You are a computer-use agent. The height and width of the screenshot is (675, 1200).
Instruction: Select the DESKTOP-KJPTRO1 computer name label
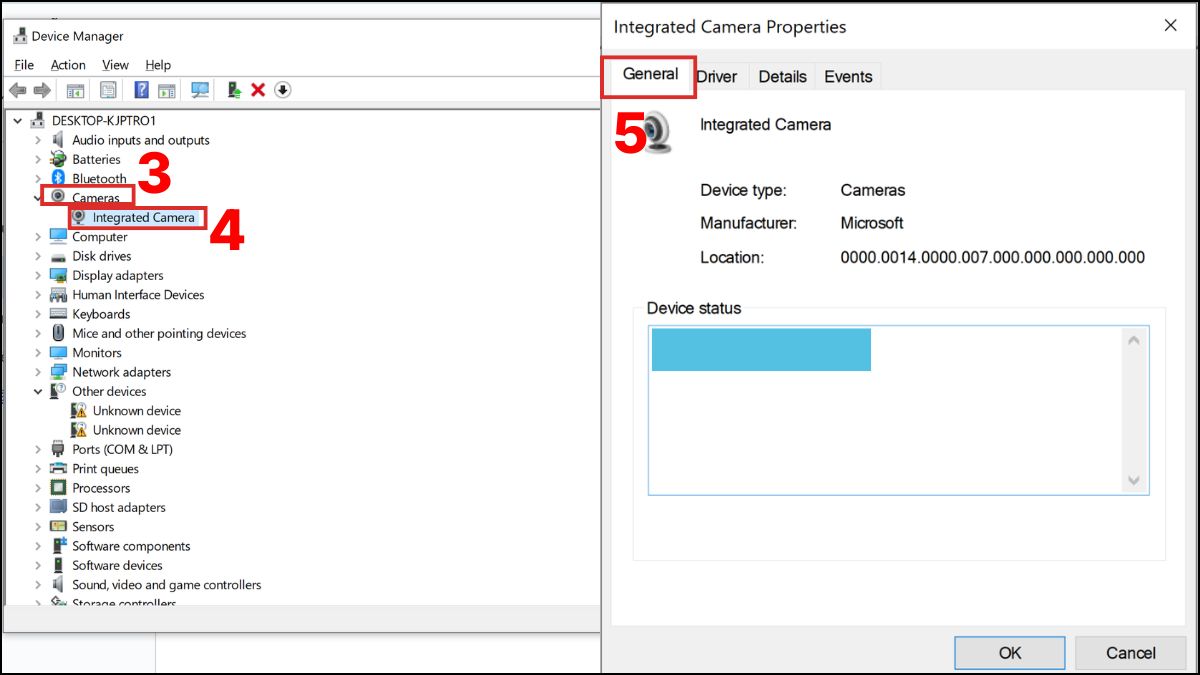[104, 120]
